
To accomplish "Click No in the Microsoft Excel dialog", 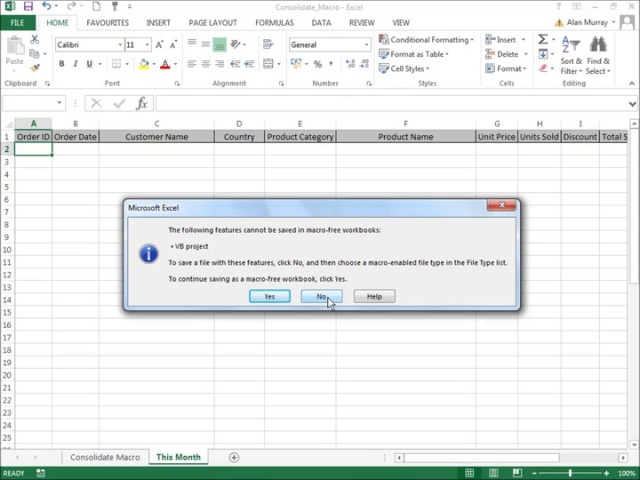I will pos(322,296).
